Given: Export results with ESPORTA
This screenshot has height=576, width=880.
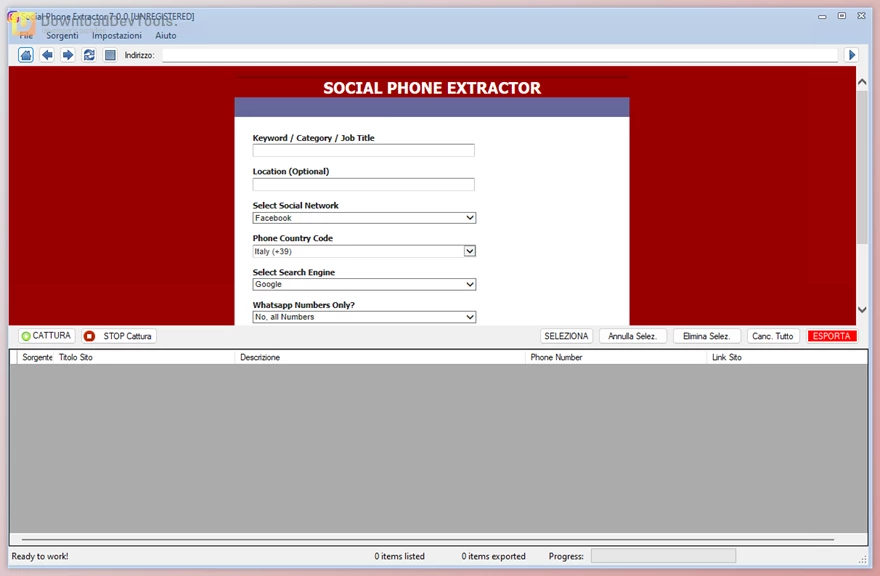Looking at the screenshot, I should (832, 336).
